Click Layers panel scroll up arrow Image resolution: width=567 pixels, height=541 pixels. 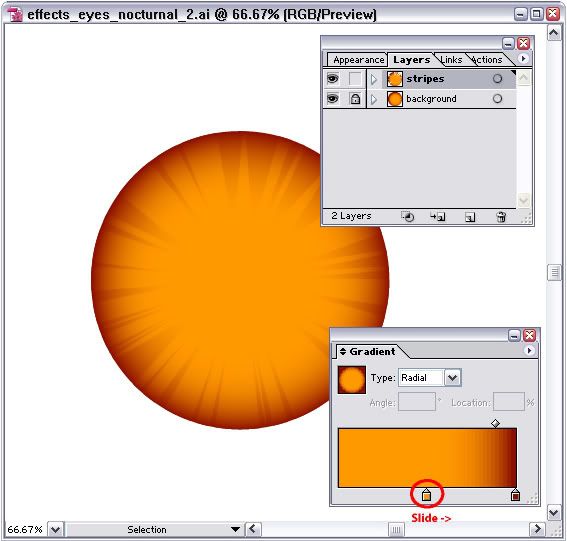[x=523, y=77]
